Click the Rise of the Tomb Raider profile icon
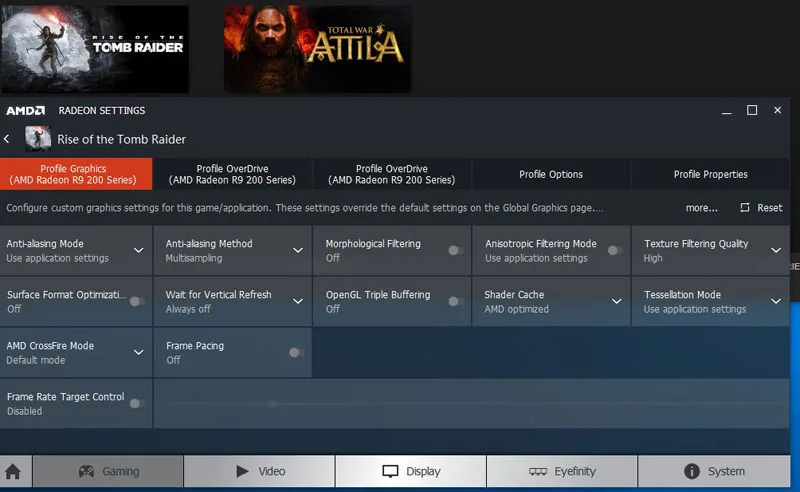800x492 pixels. [39, 139]
